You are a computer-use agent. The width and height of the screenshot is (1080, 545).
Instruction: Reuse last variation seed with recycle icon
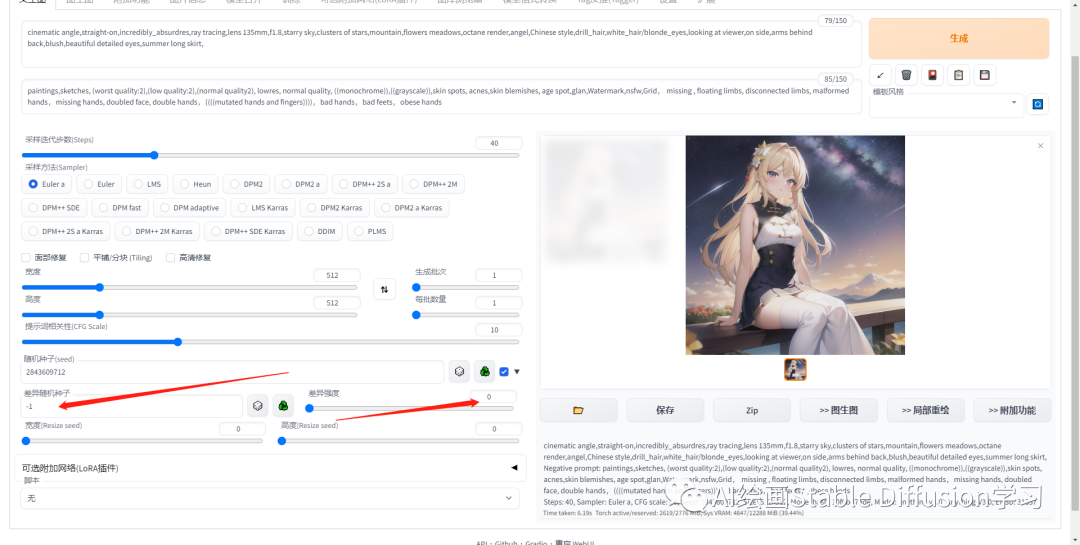283,406
